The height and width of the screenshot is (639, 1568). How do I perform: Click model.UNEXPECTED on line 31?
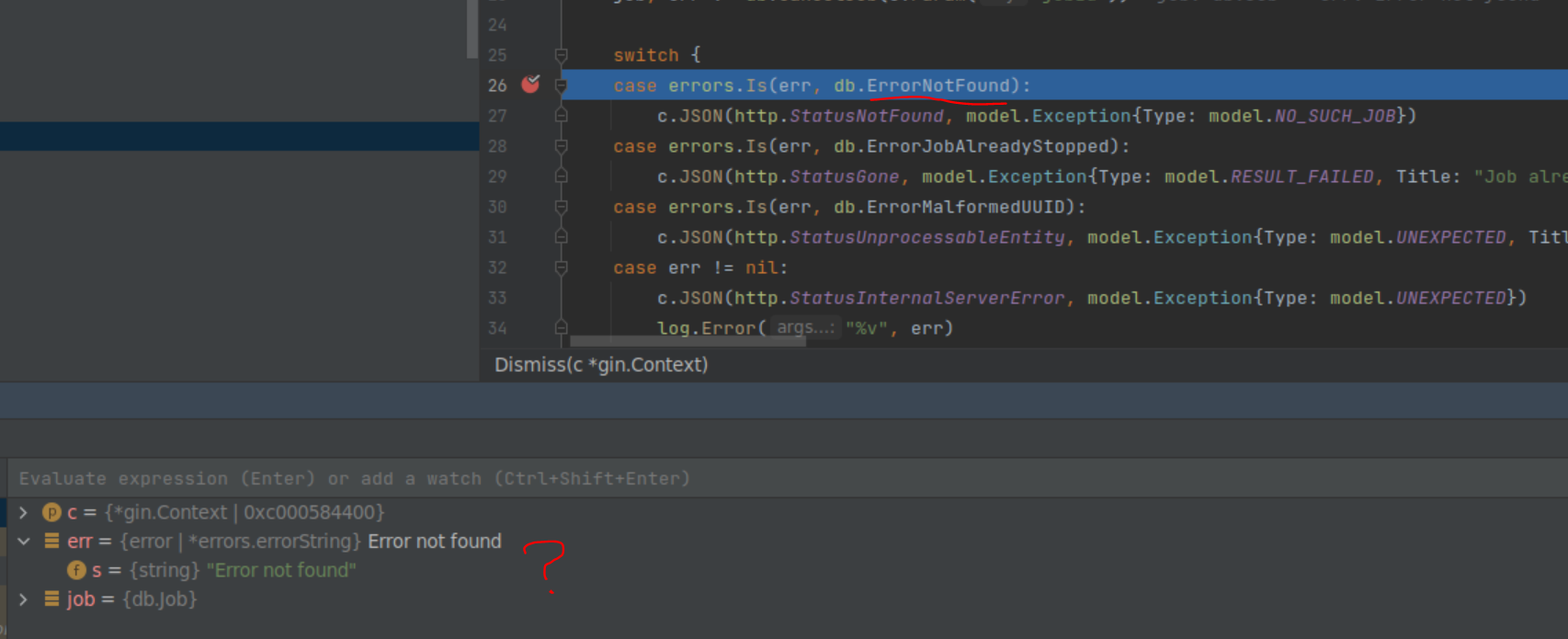(1418, 237)
